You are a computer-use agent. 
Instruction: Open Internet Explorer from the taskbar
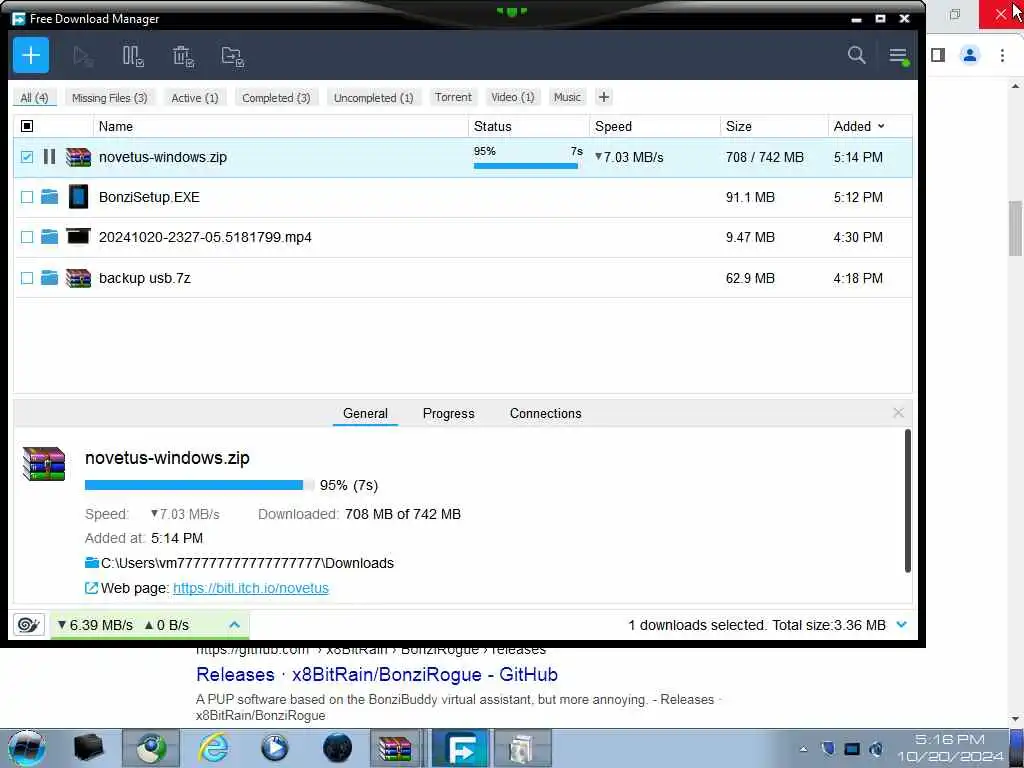coord(213,748)
